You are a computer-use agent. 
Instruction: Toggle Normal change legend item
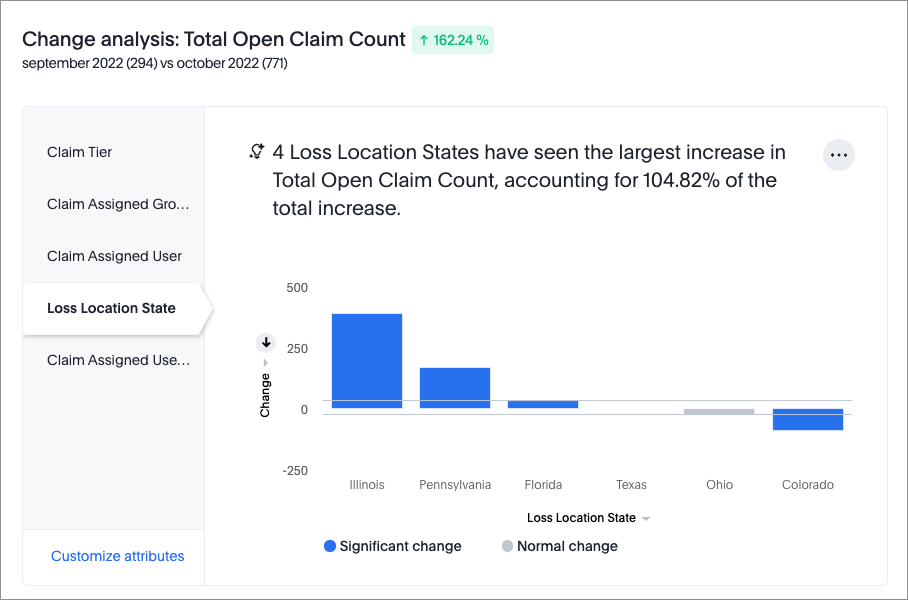pyautogui.click(x=559, y=546)
